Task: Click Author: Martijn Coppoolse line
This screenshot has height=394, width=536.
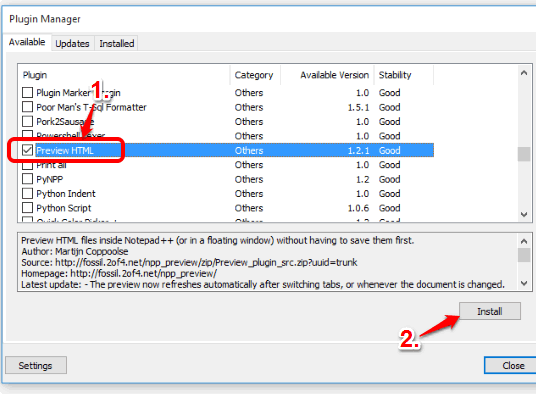Action: 75,252
